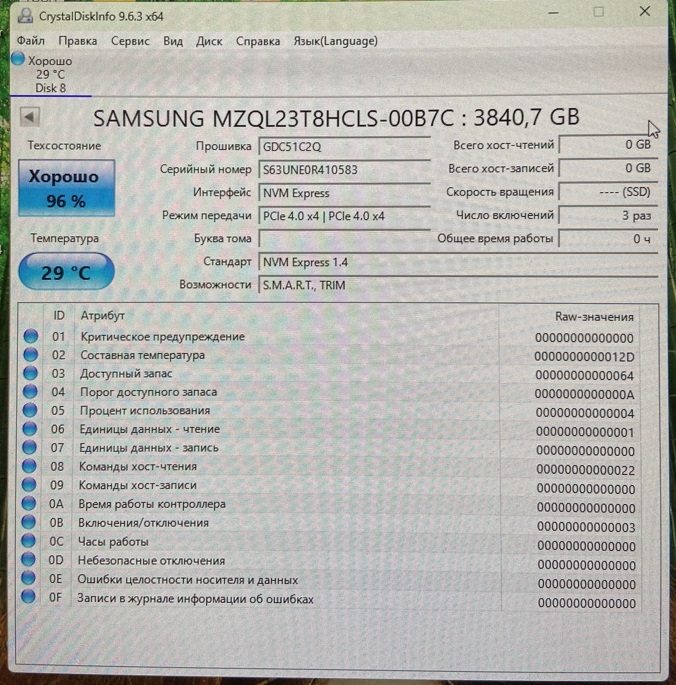Open the Сервис menu
Image resolution: width=676 pixels, height=685 pixels.
(130, 41)
